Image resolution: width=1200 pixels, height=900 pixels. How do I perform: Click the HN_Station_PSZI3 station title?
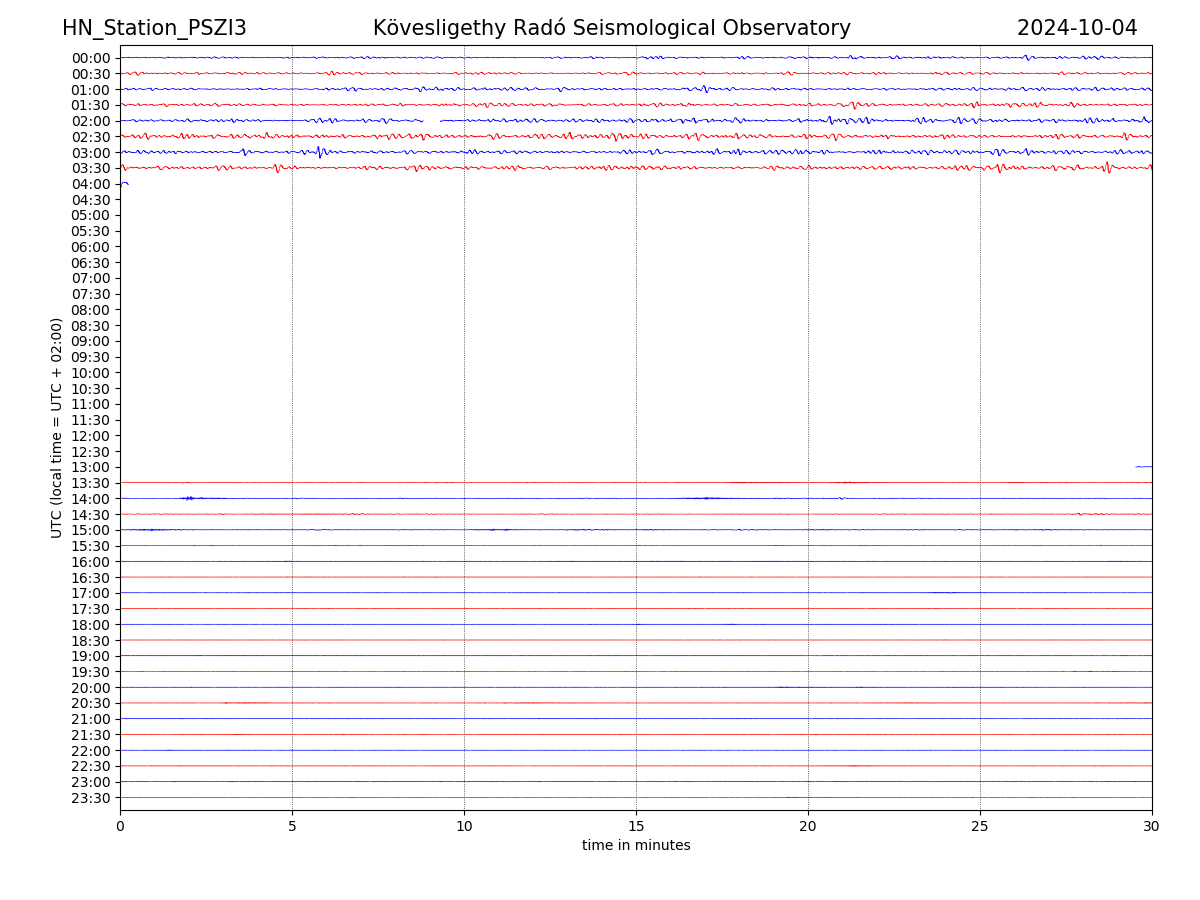click(x=154, y=28)
